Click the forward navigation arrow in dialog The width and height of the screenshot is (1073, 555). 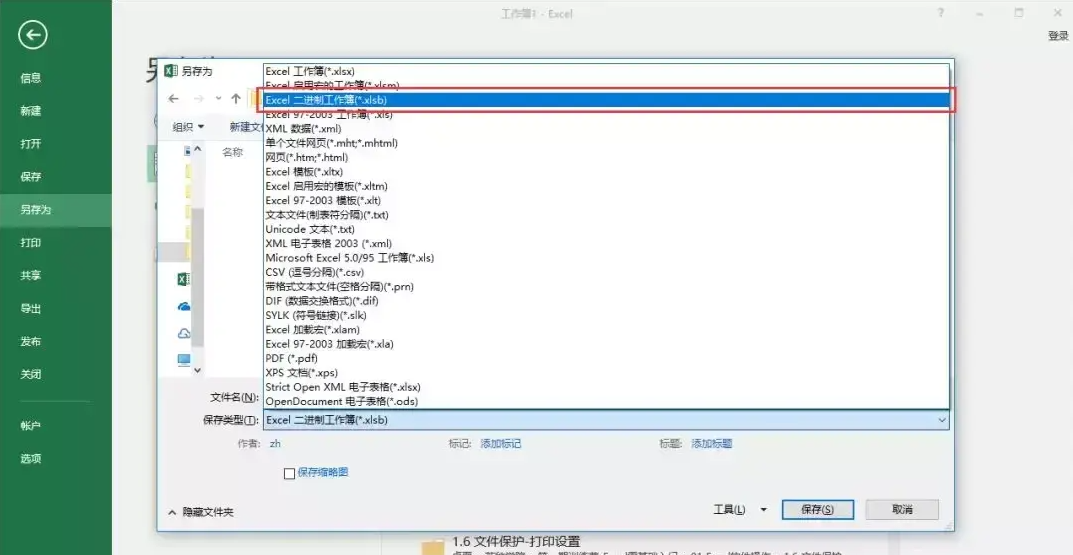(x=198, y=99)
